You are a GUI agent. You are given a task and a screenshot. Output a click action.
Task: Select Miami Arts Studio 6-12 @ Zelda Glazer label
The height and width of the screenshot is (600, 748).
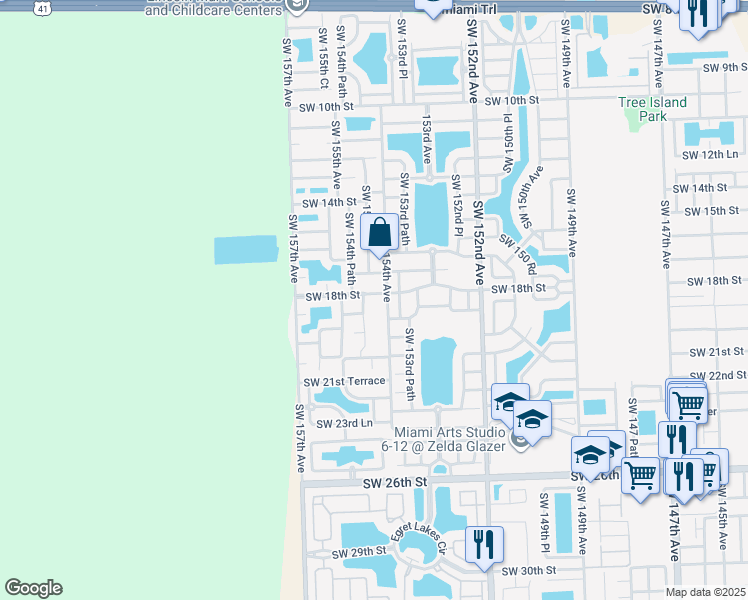click(x=443, y=439)
